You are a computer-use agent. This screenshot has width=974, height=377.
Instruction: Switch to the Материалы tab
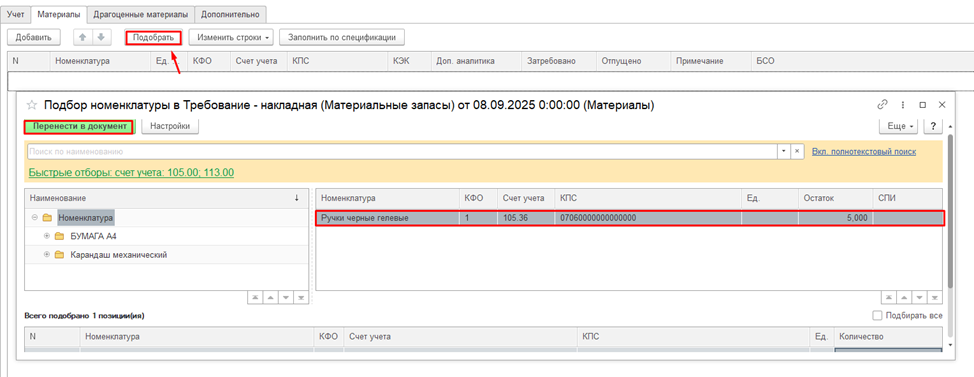(58, 13)
